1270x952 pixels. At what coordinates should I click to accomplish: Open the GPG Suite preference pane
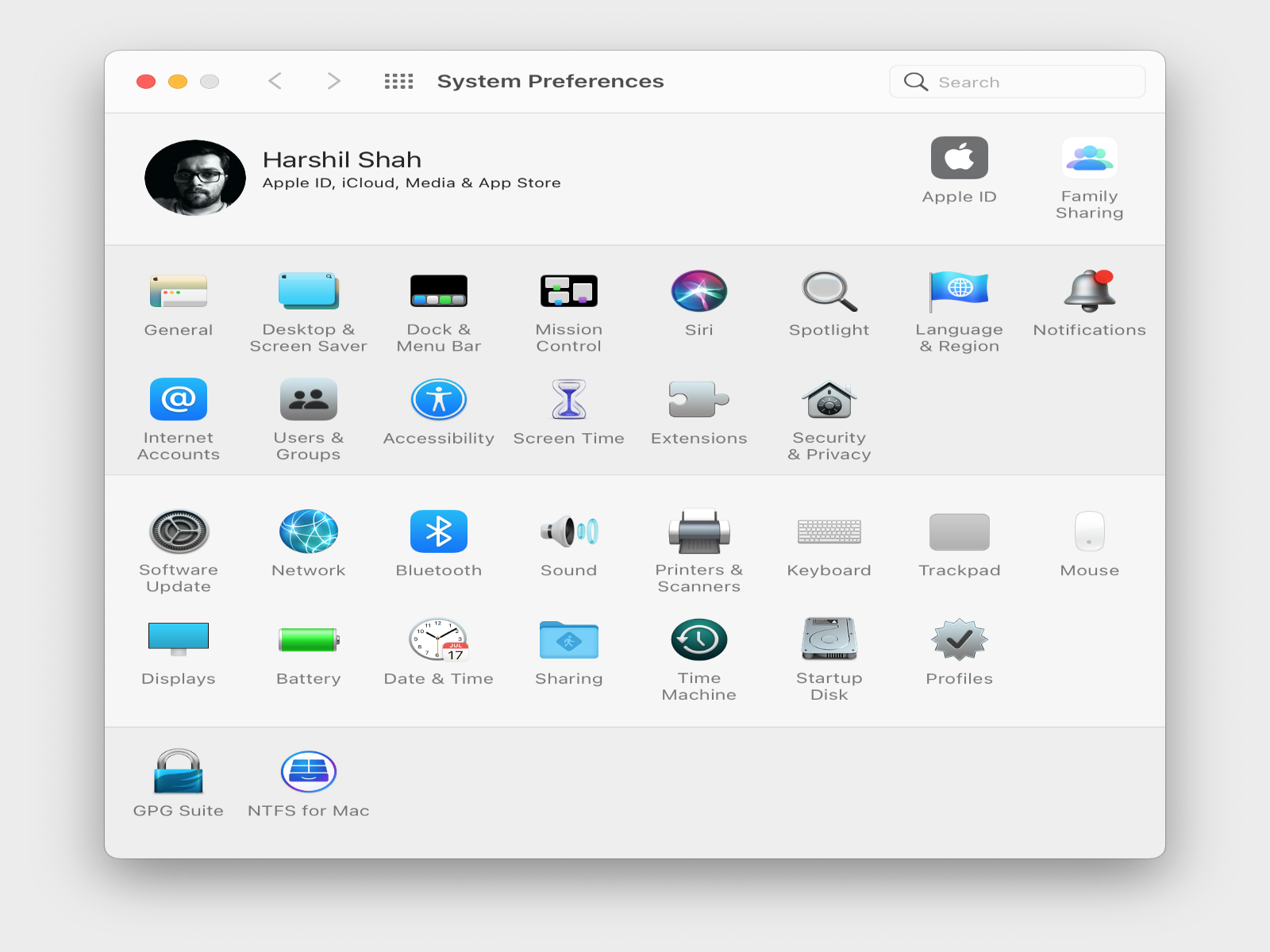(179, 772)
